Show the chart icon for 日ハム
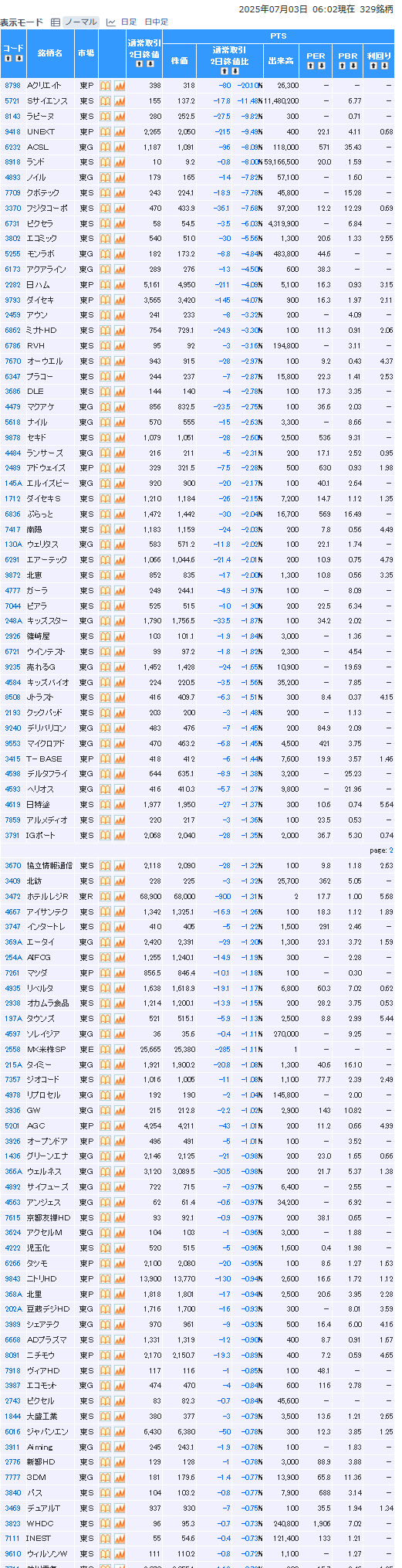Viewport: 402px width, 1568px height. pyautogui.click(x=120, y=285)
